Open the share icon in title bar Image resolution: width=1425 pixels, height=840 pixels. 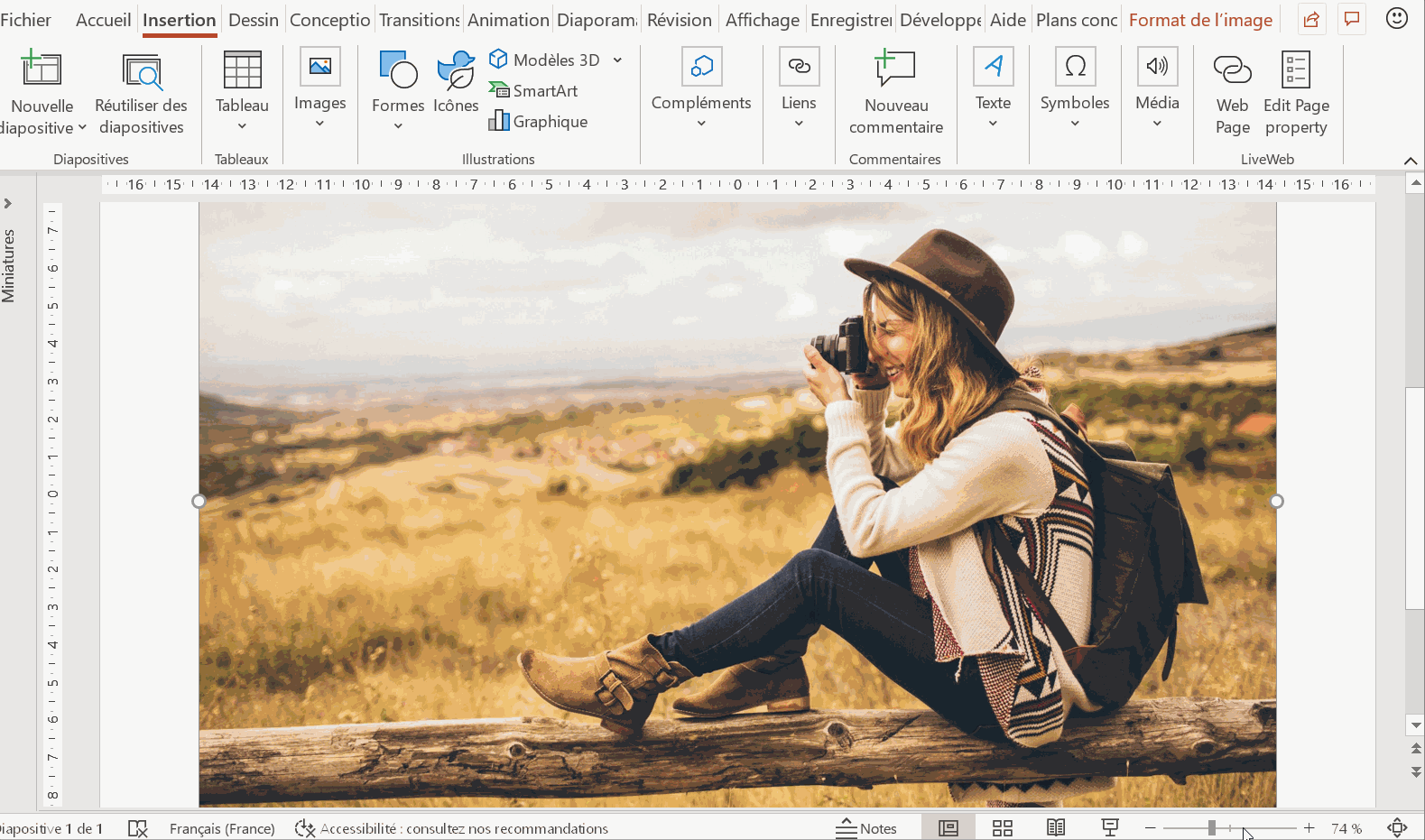pos(1311,20)
